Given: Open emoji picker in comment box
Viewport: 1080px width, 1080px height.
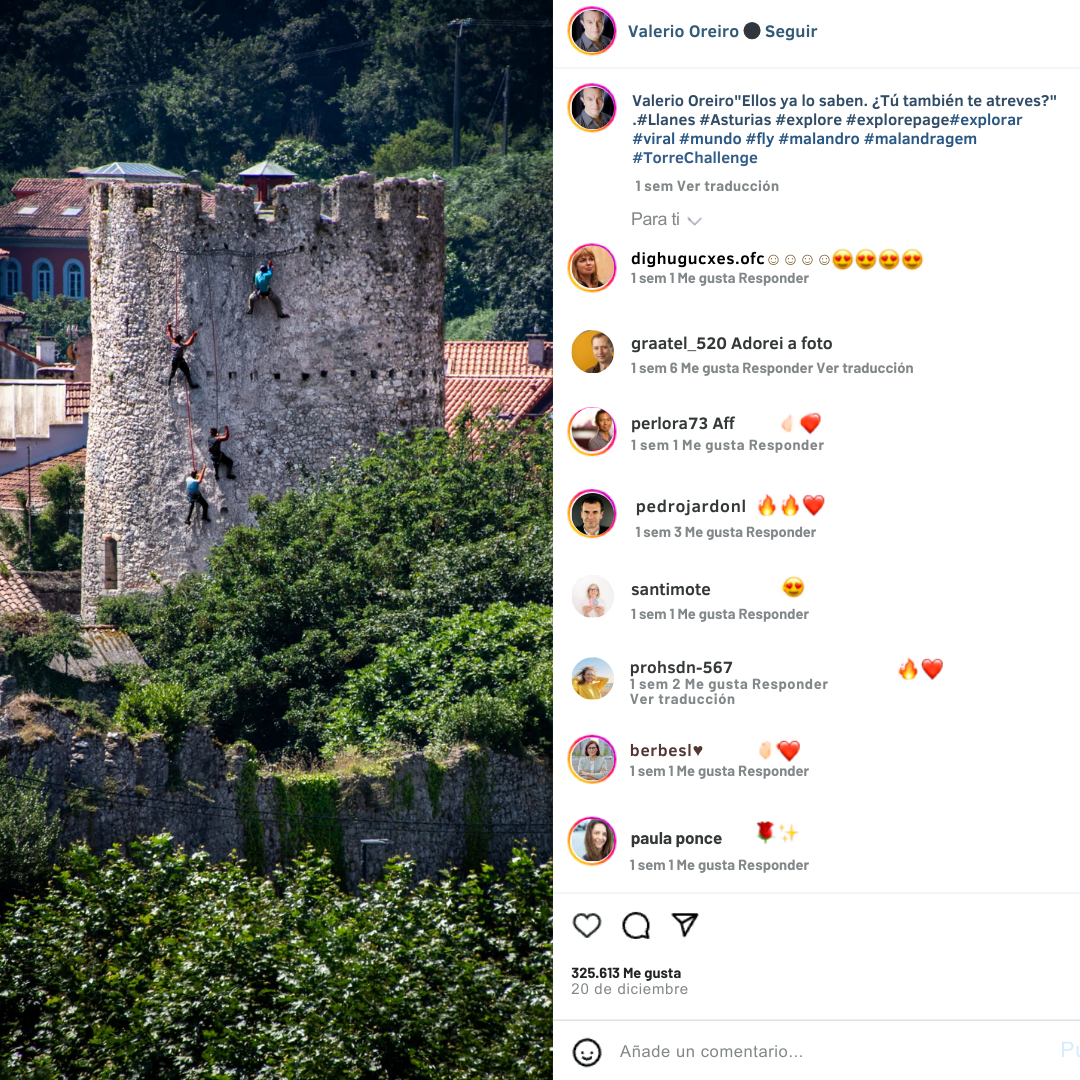Looking at the screenshot, I should point(587,1052).
